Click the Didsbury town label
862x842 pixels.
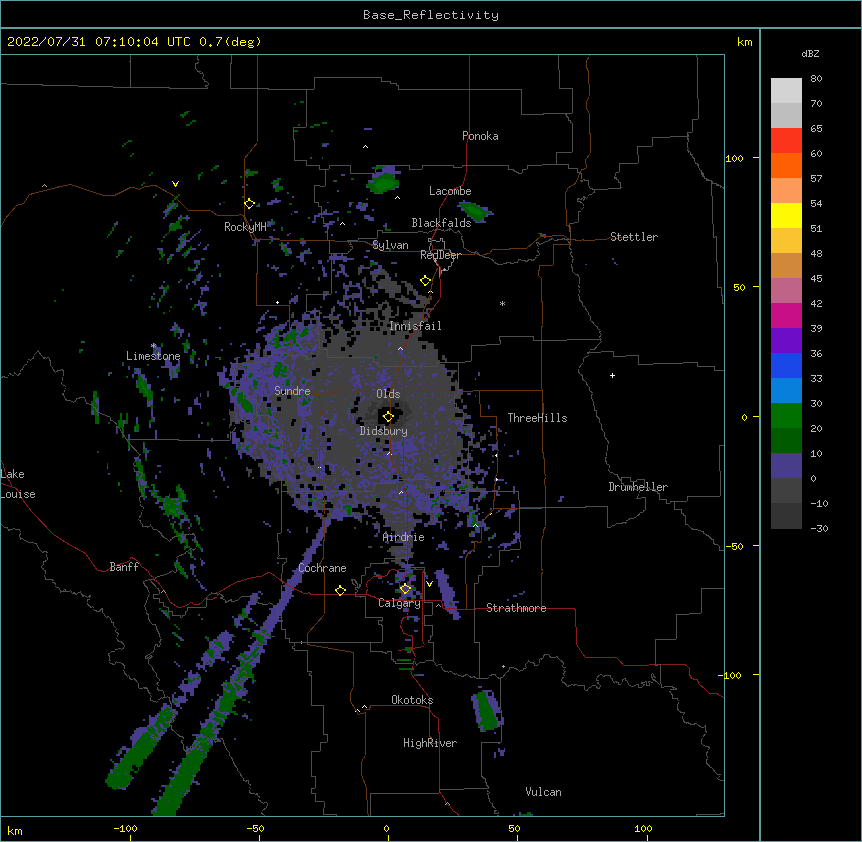[384, 431]
